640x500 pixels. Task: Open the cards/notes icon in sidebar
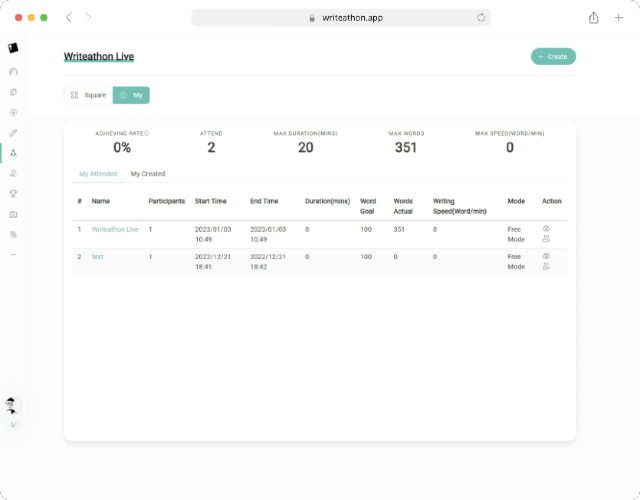[x=13, y=92]
